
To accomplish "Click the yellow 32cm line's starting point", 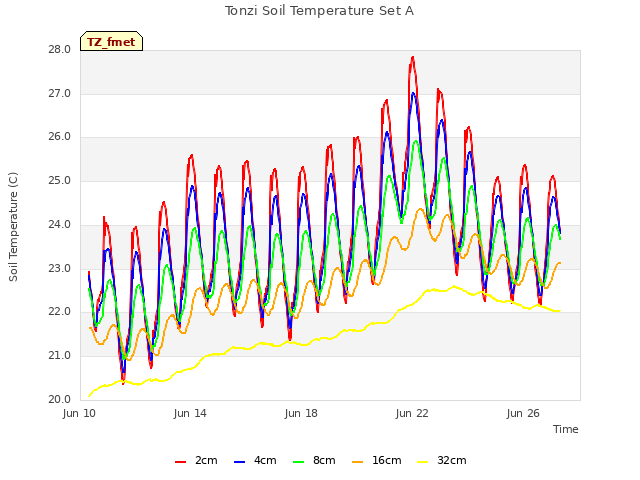I will point(89,396).
